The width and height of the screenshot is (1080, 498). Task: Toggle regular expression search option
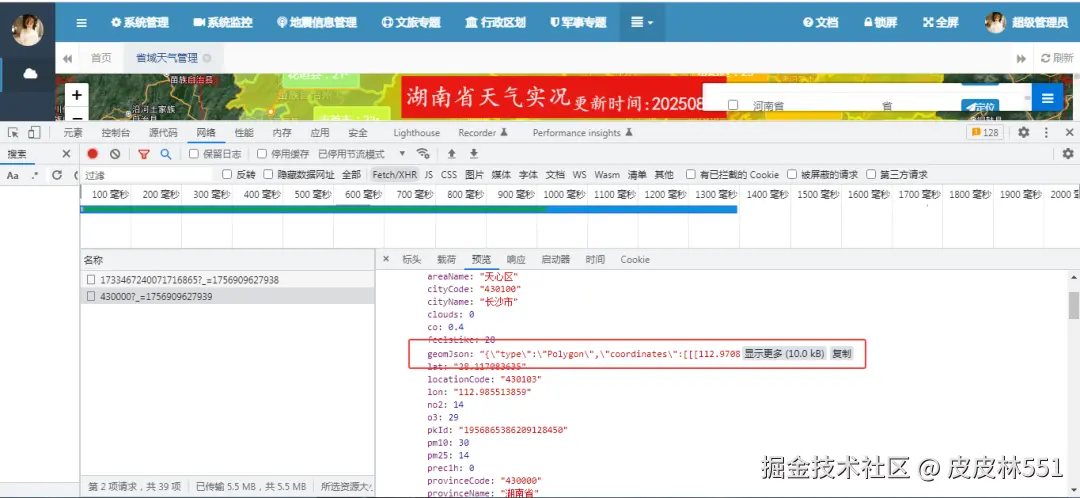34,176
